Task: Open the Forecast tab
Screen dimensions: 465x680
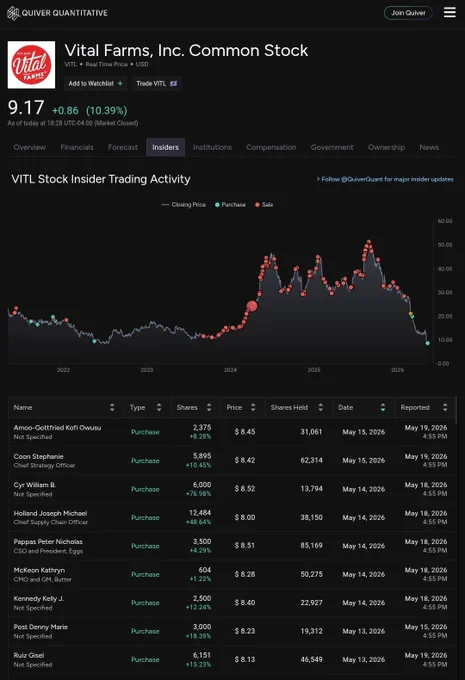Action: 123,147
